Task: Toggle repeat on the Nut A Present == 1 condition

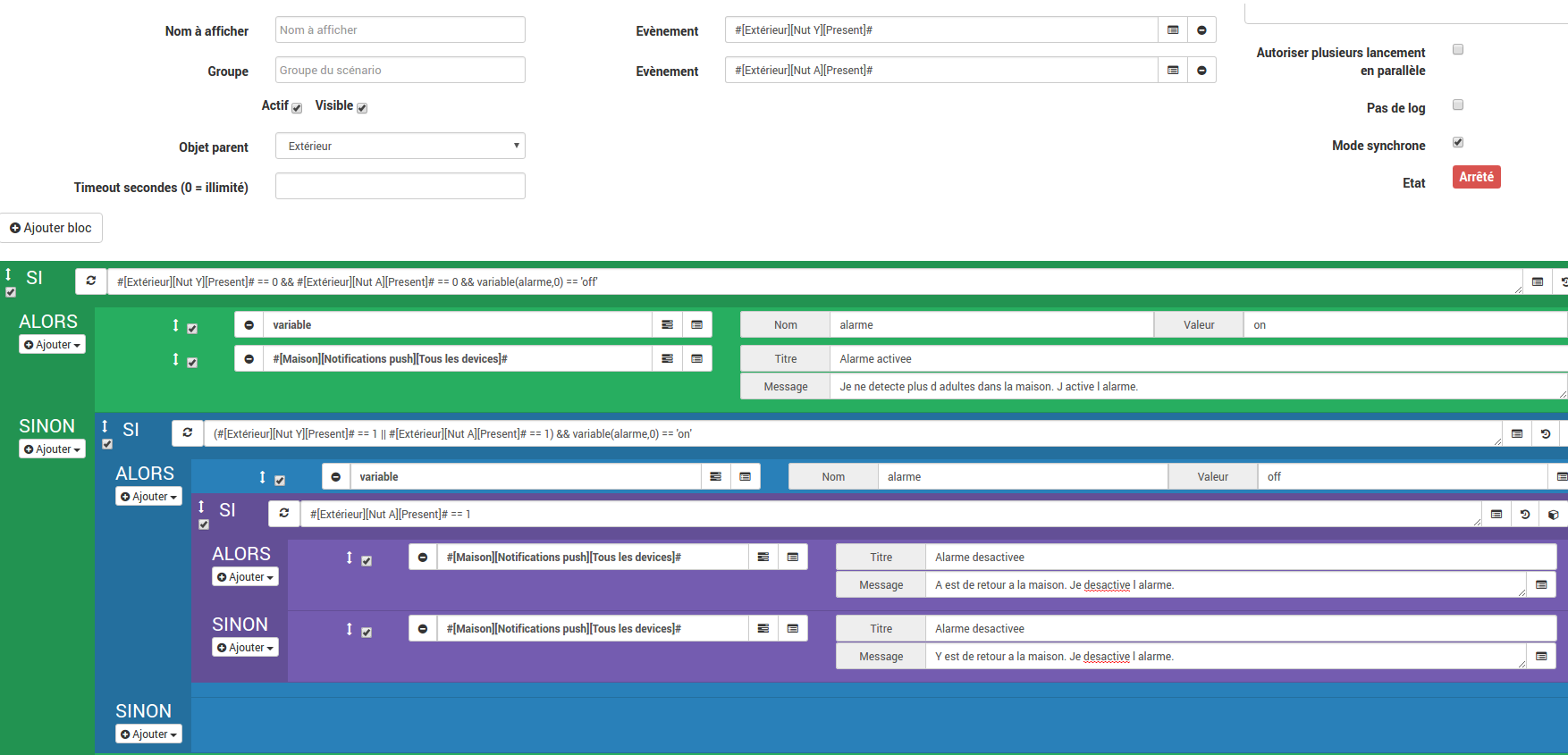Action: [x=283, y=514]
